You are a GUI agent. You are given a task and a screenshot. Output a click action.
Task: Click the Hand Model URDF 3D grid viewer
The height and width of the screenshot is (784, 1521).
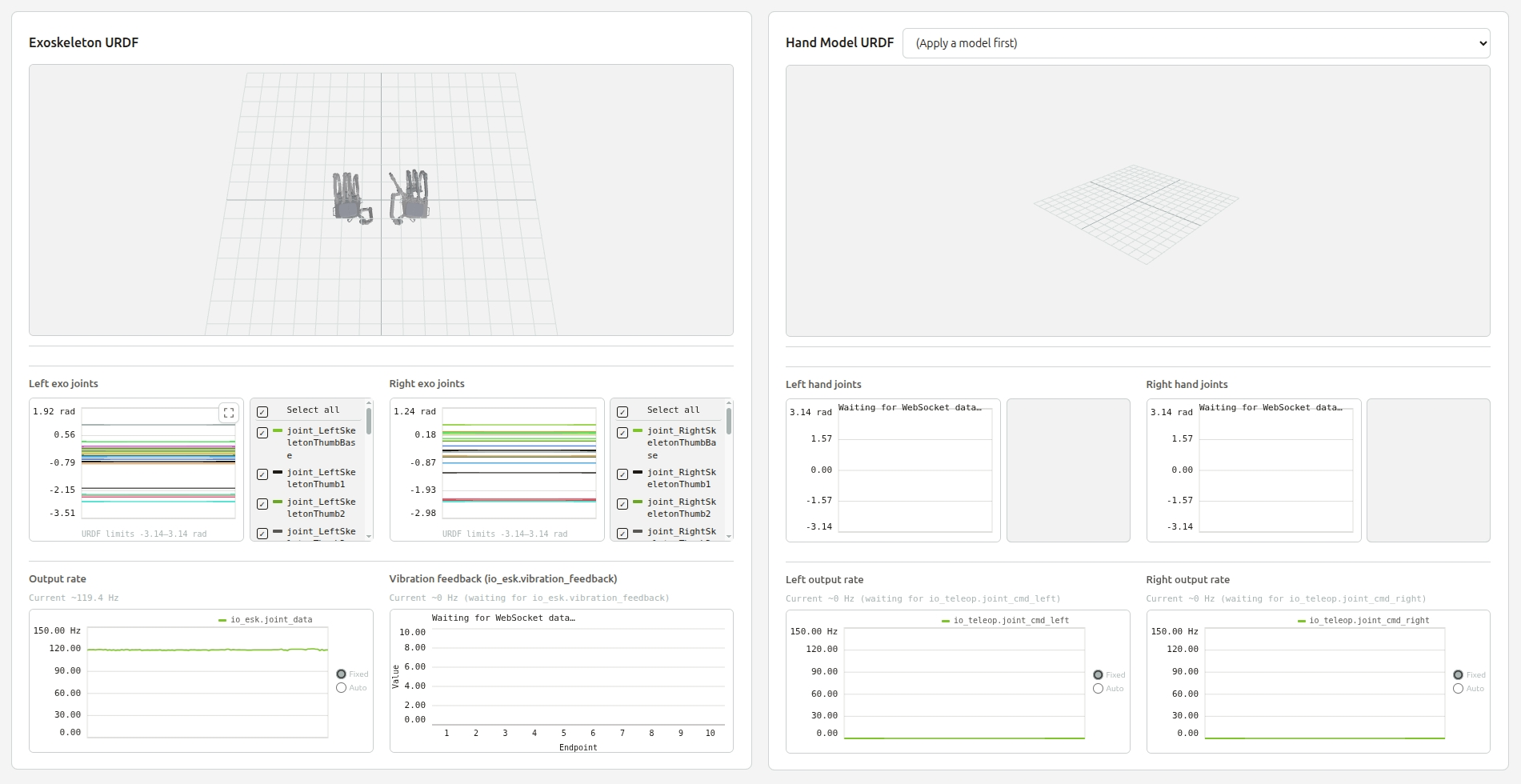1138,201
